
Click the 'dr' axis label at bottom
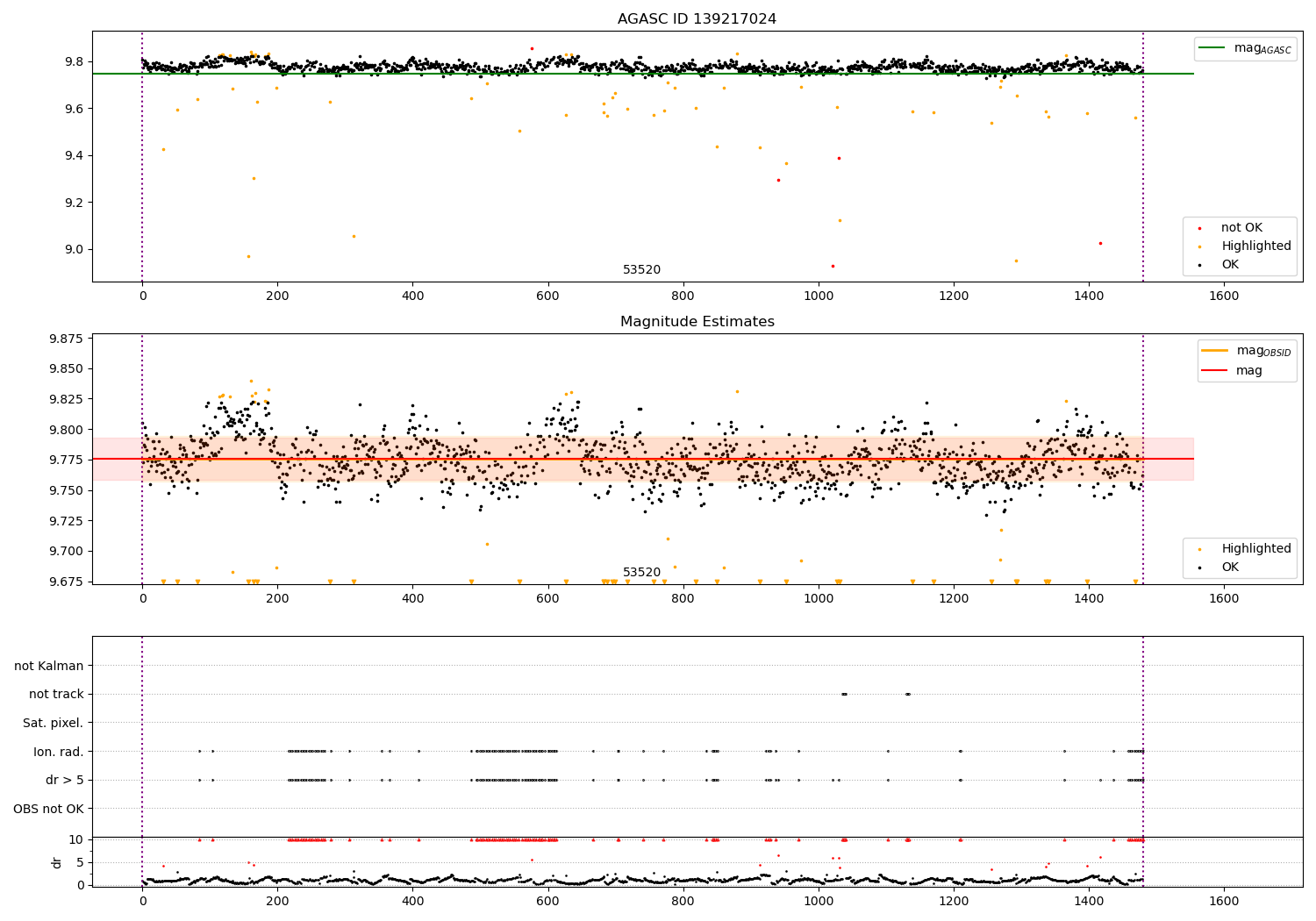pos(57,862)
